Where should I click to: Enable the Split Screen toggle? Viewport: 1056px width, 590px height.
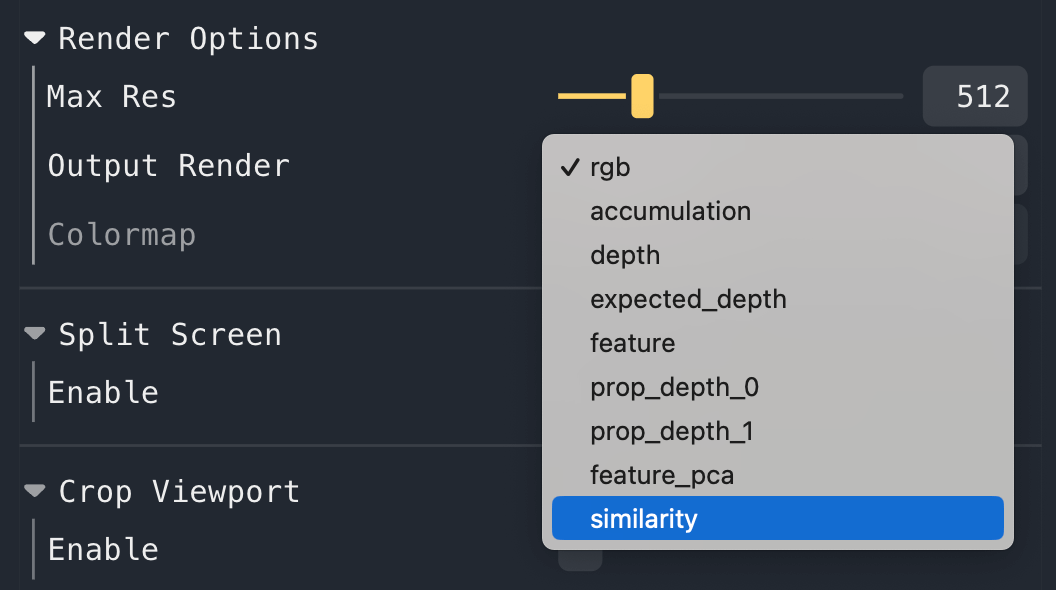tap(580, 392)
